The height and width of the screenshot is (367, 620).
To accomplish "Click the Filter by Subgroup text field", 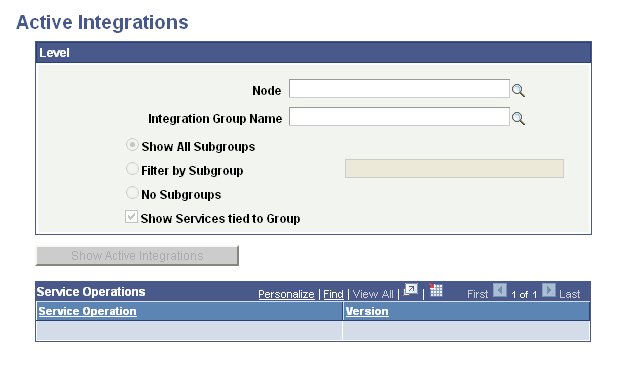I will coord(454,168).
